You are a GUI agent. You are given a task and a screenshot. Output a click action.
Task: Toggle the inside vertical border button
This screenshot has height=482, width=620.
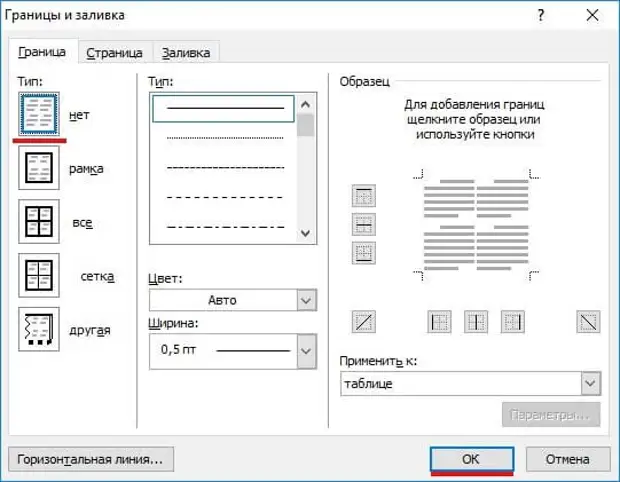pyautogui.click(x=476, y=321)
